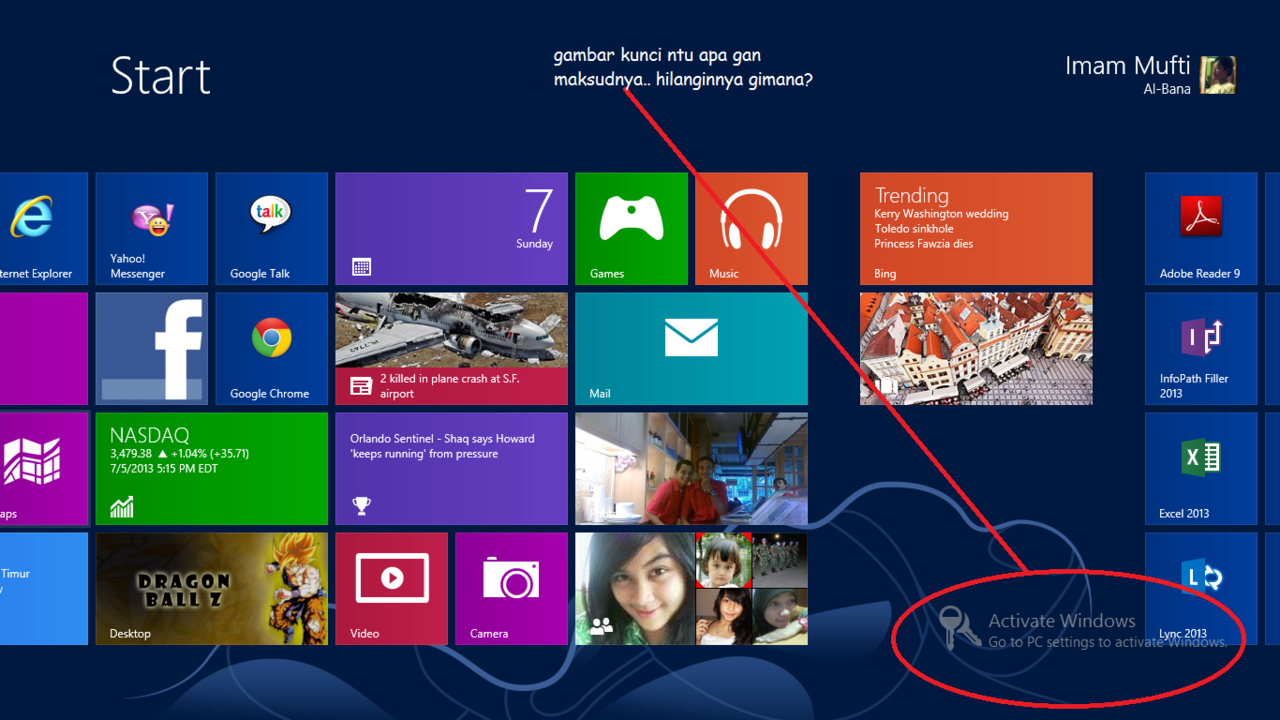Launch Google Chrome tile
The width and height of the screenshot is (1280, 720).
(272, 349)
